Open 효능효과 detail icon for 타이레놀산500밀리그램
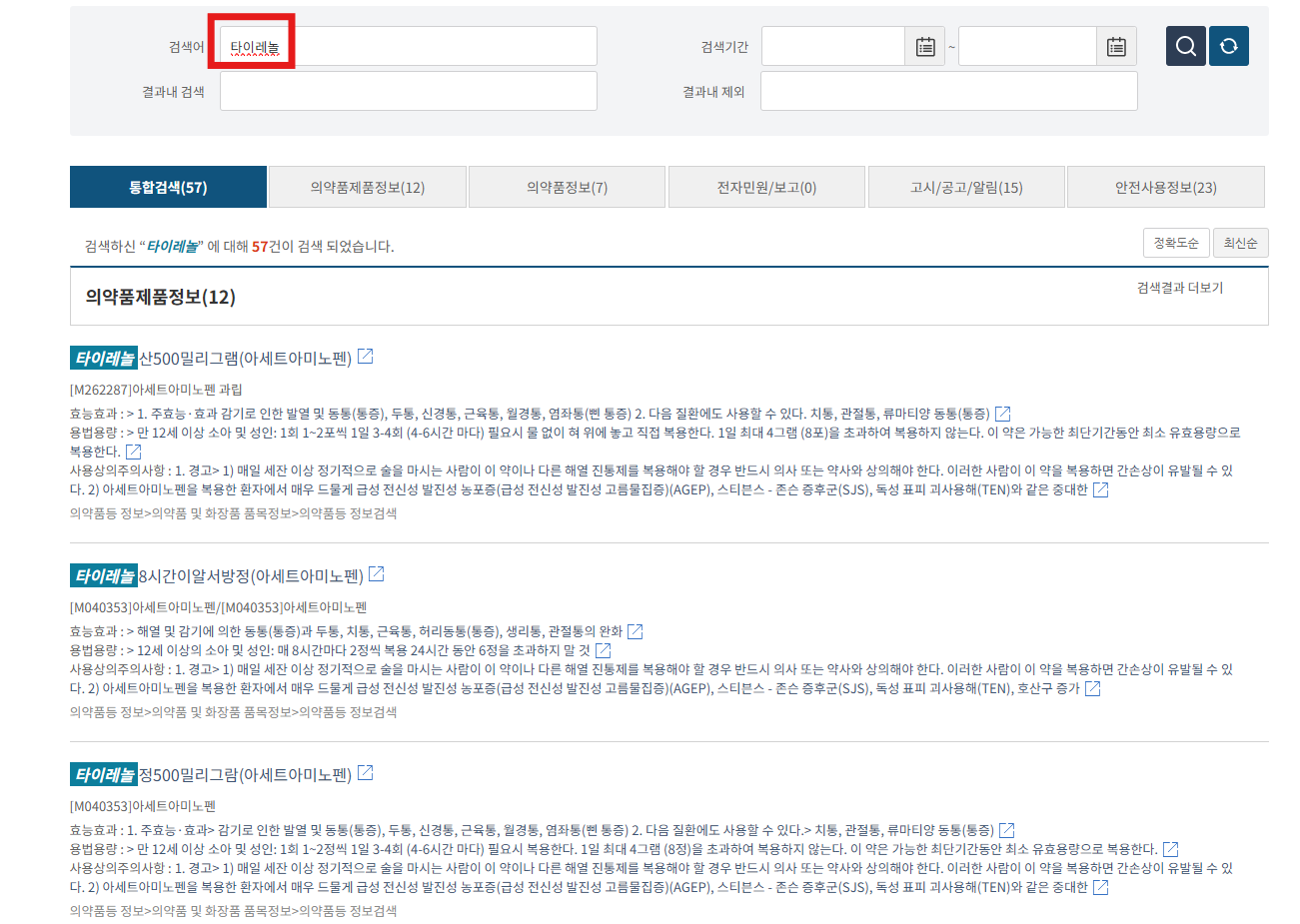The width and height of the screenshot is (1300, 924). (1003, 414)
